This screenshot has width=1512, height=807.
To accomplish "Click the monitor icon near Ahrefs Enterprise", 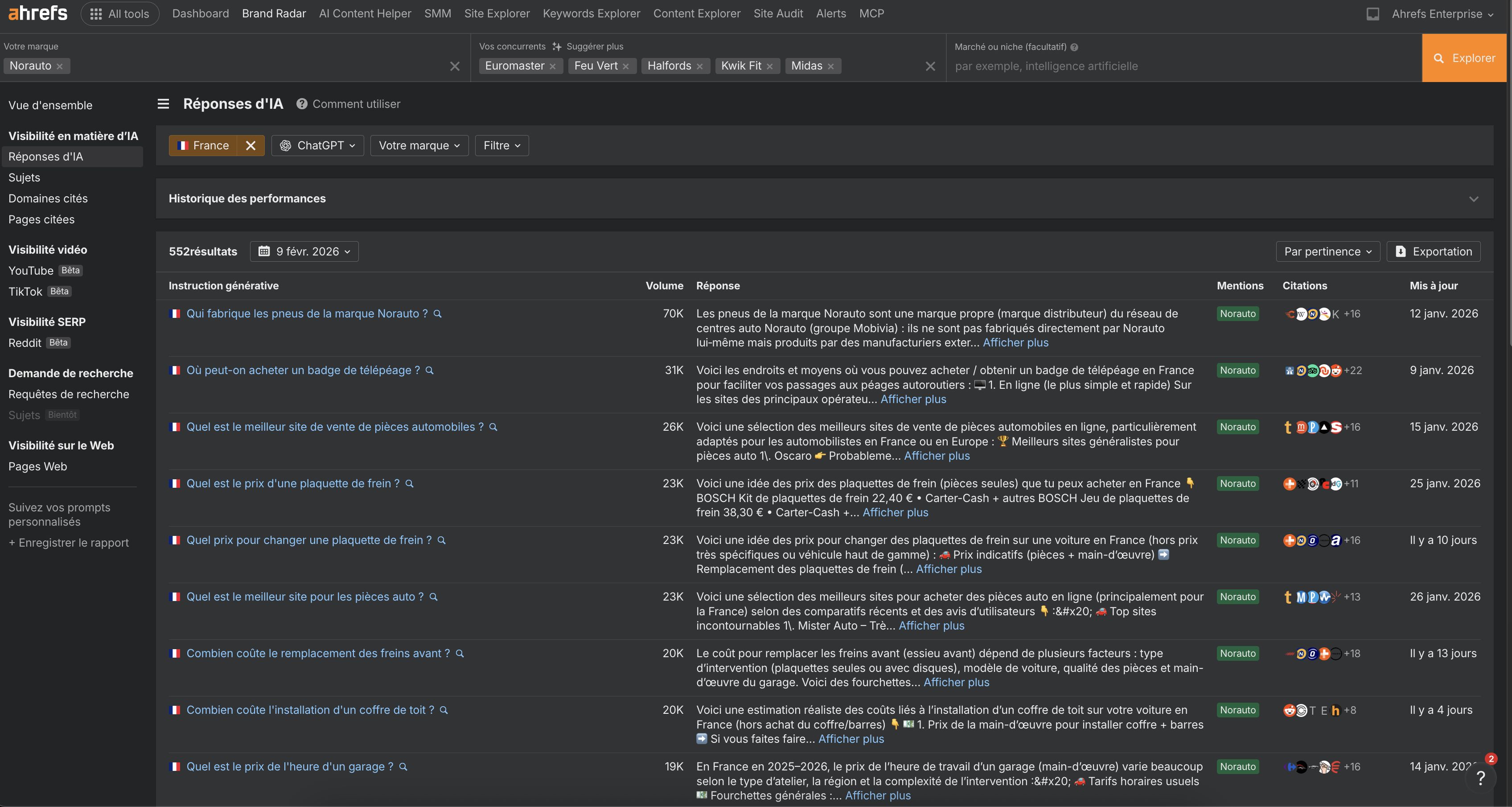I will point(1373,13).
